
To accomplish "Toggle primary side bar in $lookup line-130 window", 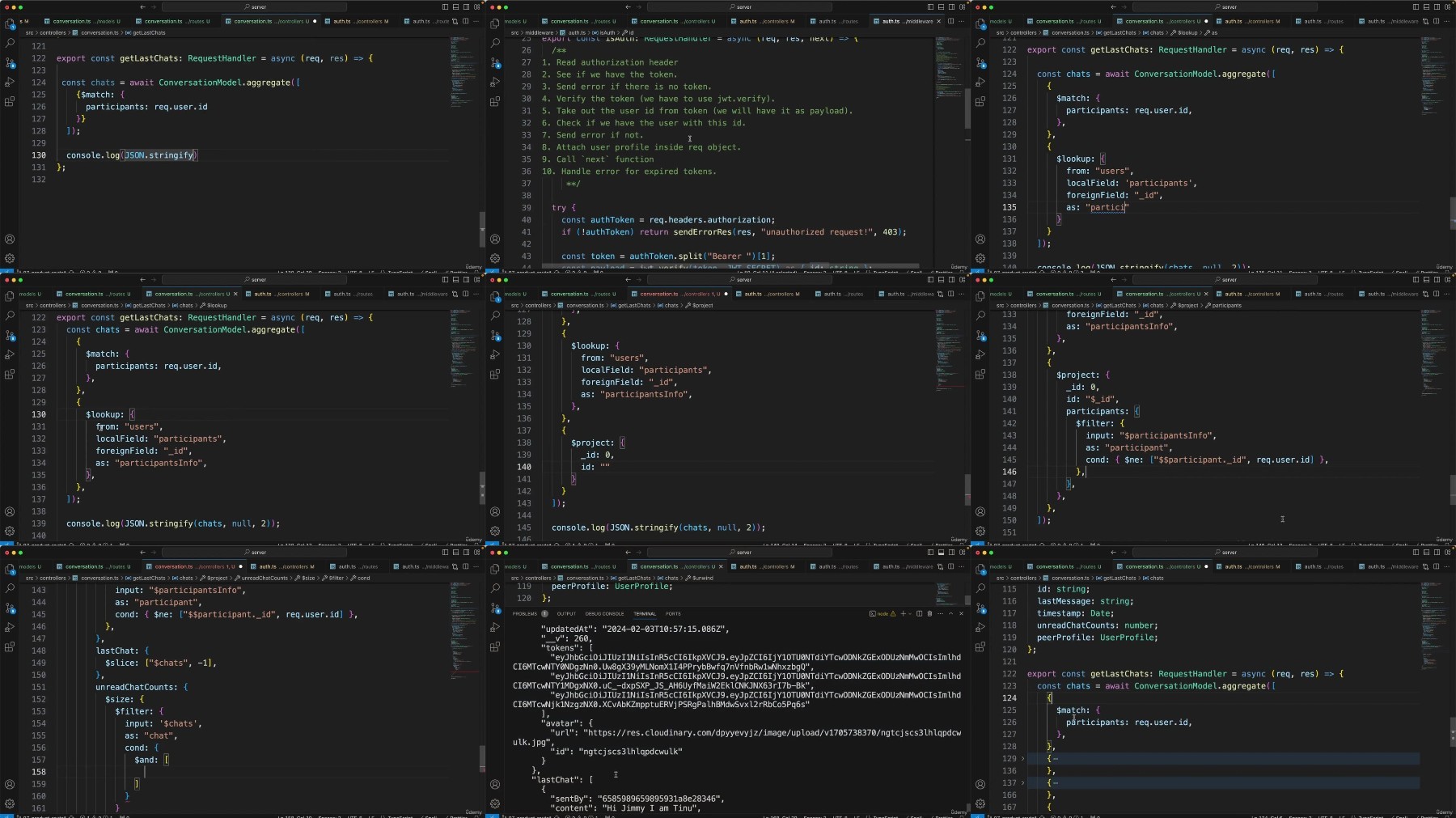I will coord(445,280).
